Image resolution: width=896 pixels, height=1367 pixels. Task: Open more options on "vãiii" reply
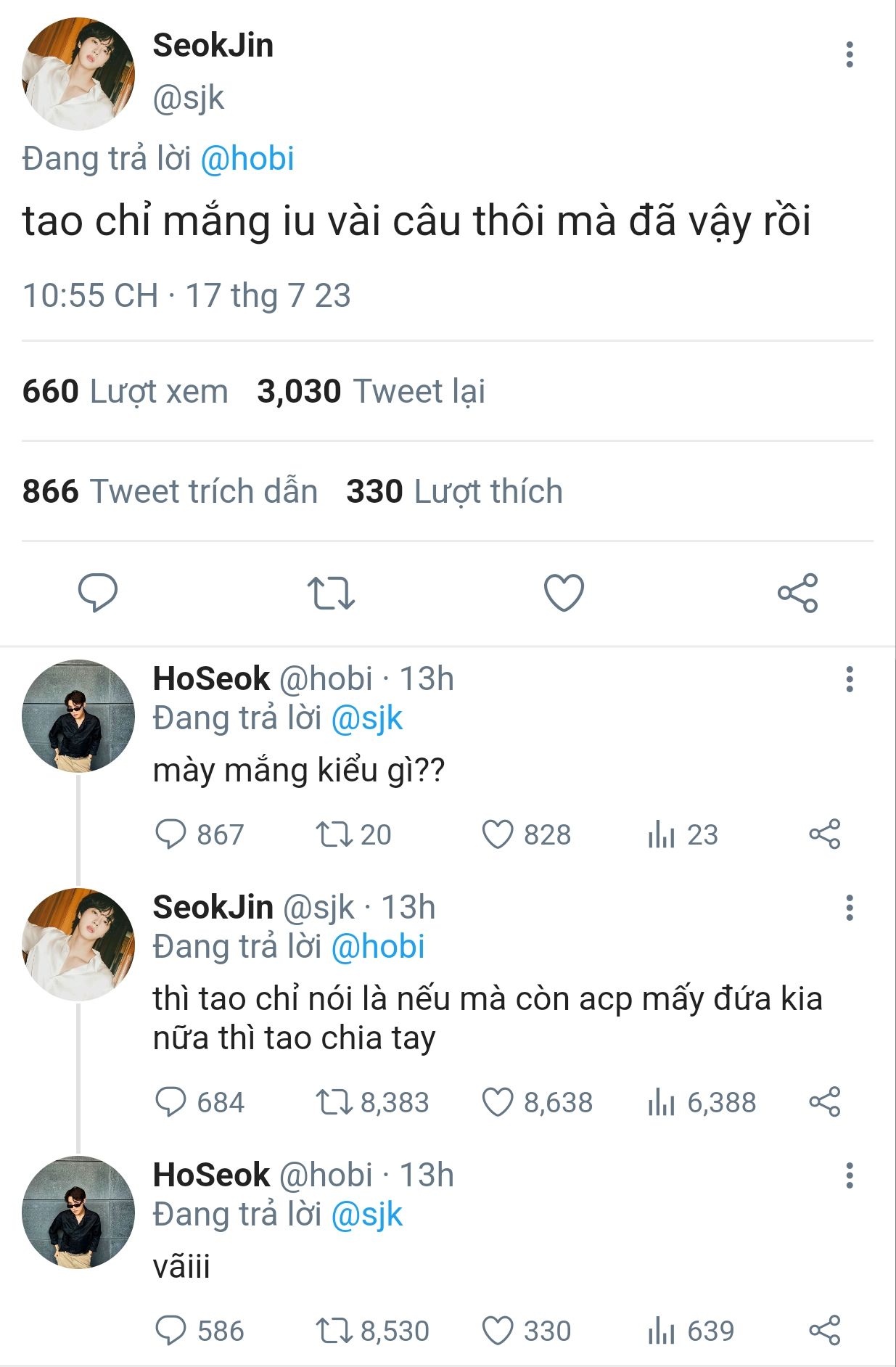[x=849, y=1175]
